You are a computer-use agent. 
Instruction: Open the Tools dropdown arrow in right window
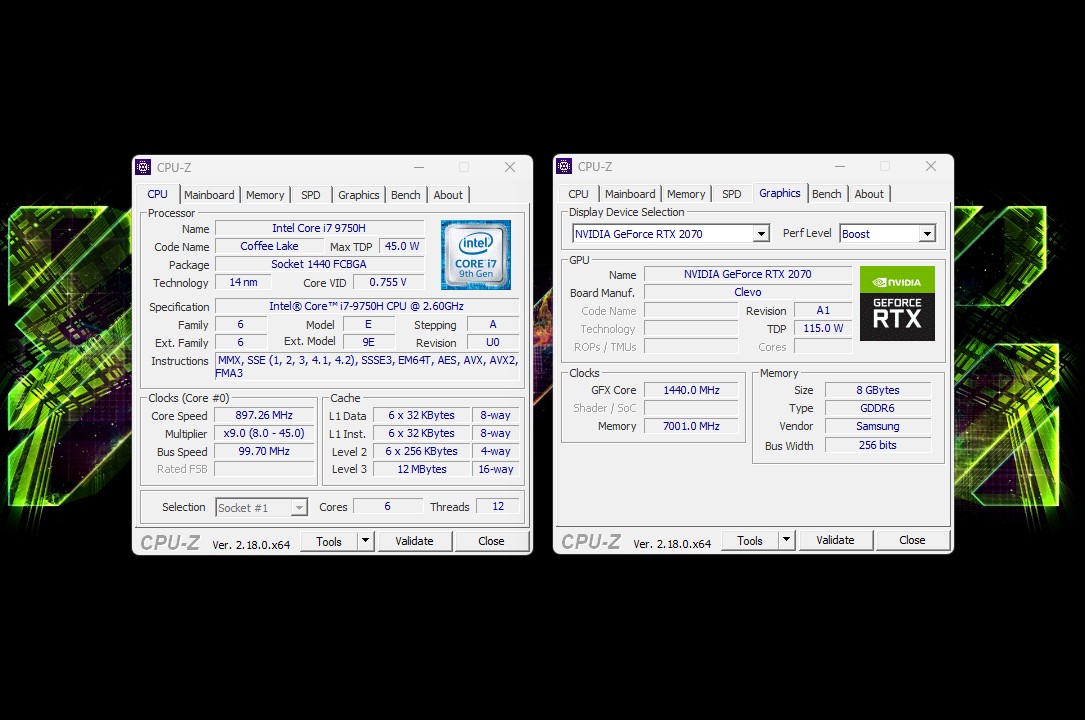tap(786, 540)
